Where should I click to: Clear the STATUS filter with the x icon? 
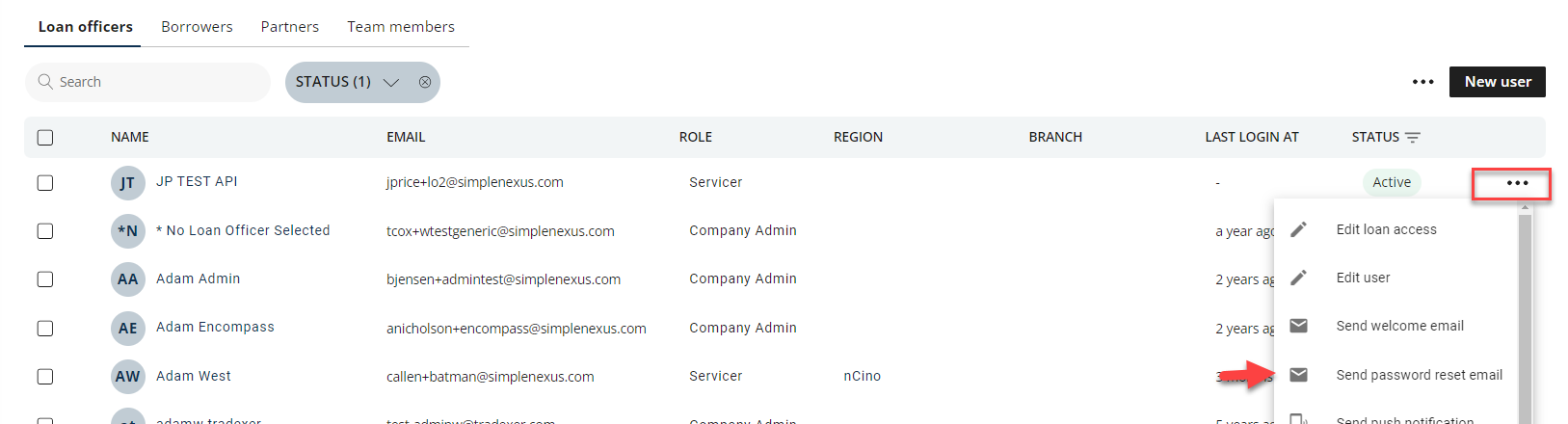(x=425, y=82)
